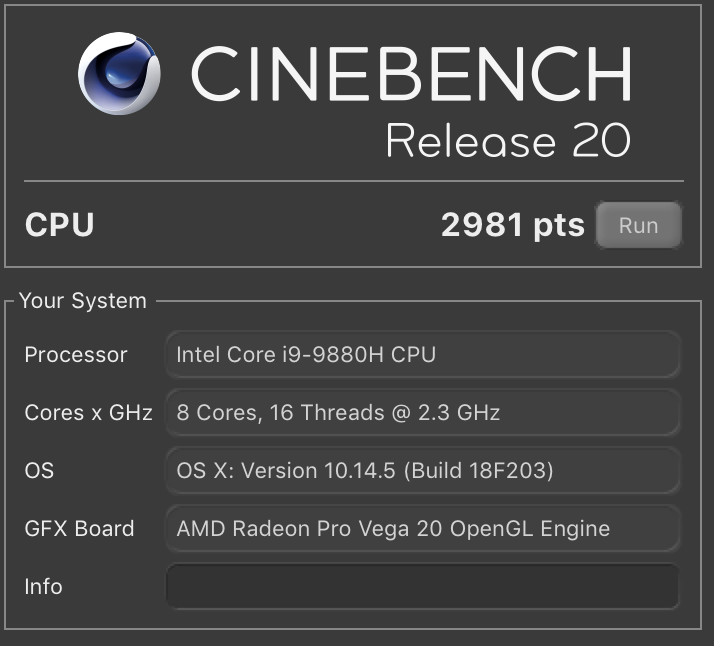Screen dimensions: 714x646
Task: Click the 16 Threads text in cores field
Action: point(327,413)
